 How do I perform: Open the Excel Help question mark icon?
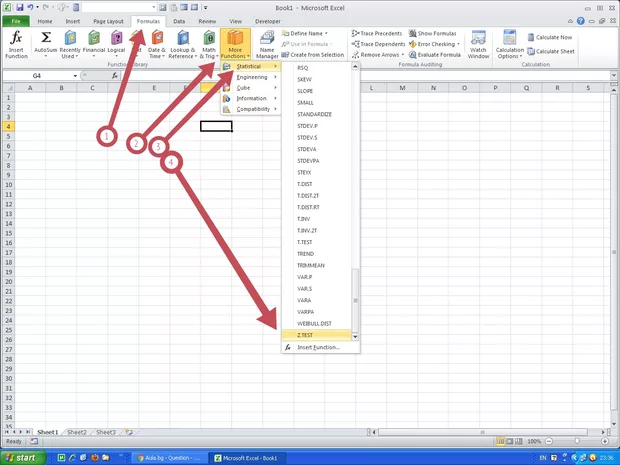(580, 21)
